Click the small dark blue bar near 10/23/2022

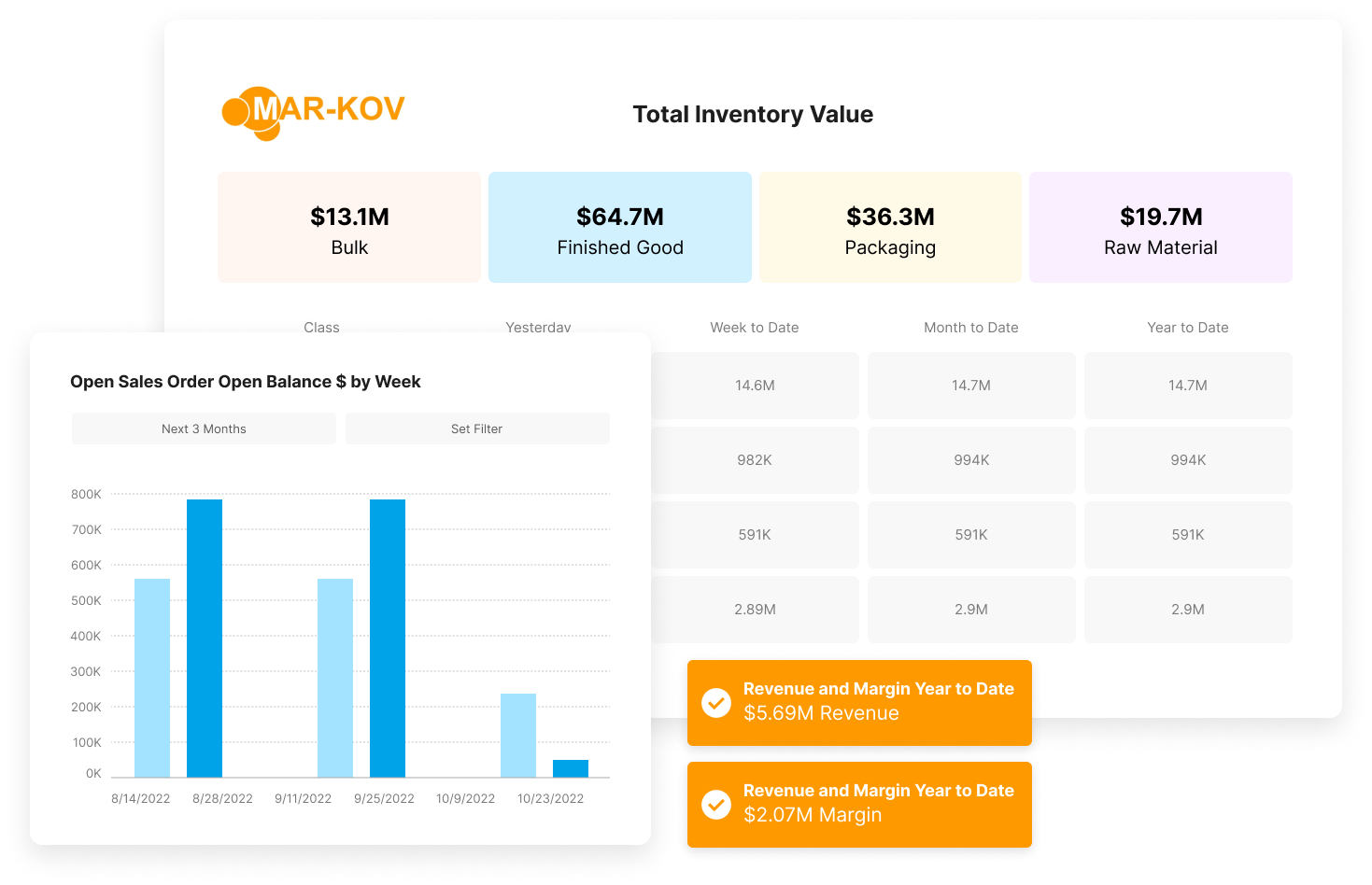tap(571, 768)
